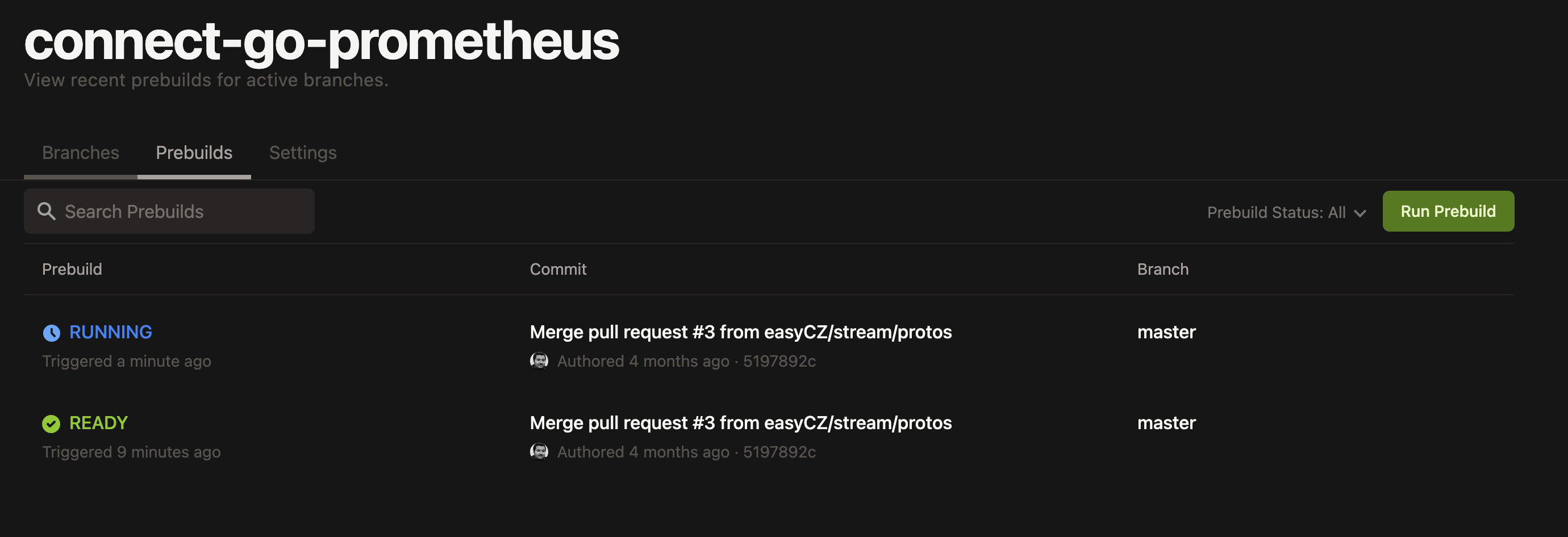1568x537 pixels.
Task: Select the green READY status indicator
Action: pyautogui.click(x=98, y=423)
